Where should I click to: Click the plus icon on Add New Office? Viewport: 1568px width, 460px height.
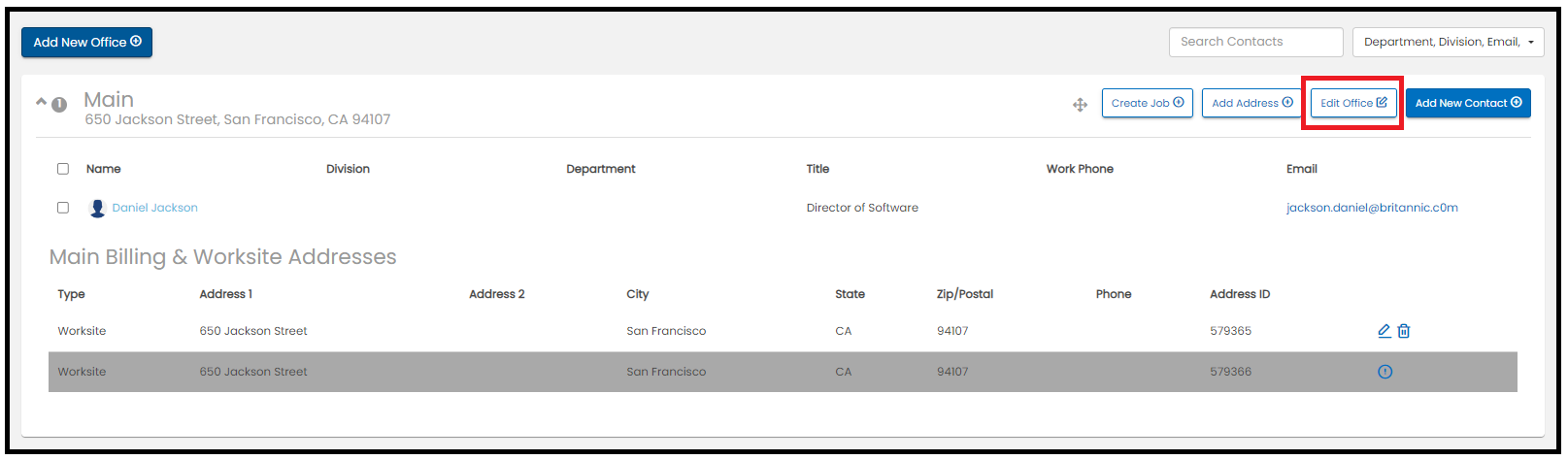[x=136, y=41]
